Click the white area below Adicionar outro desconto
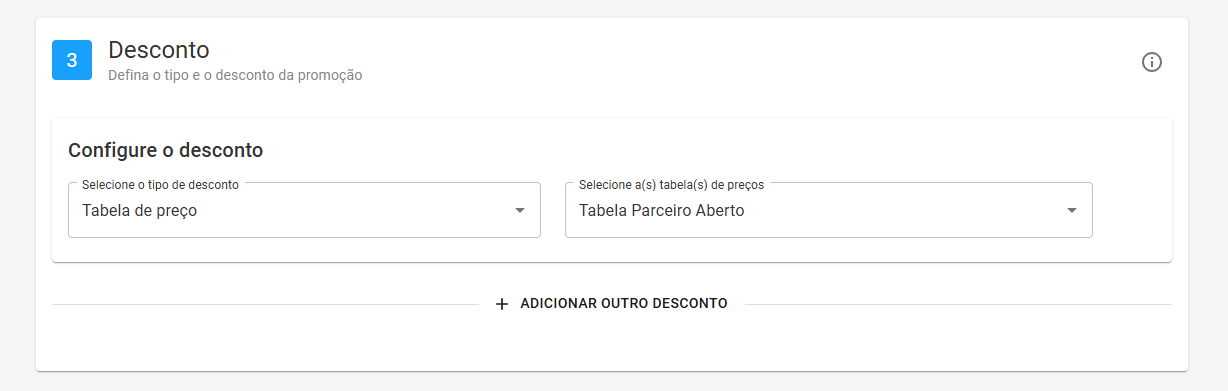1228x391 pixels. click(x=612, y=342)
